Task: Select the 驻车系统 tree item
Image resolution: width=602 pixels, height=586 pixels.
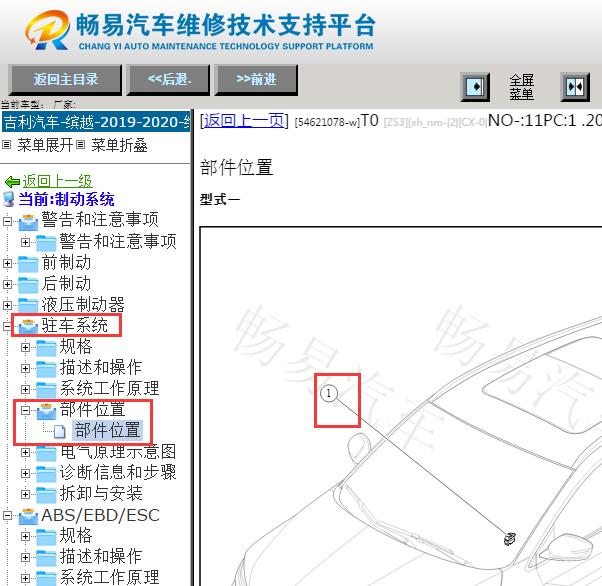Action: [x=74, y=325]
